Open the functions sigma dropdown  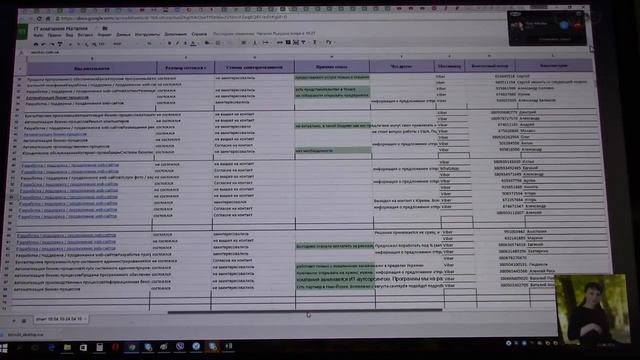[x=315, y=42]
